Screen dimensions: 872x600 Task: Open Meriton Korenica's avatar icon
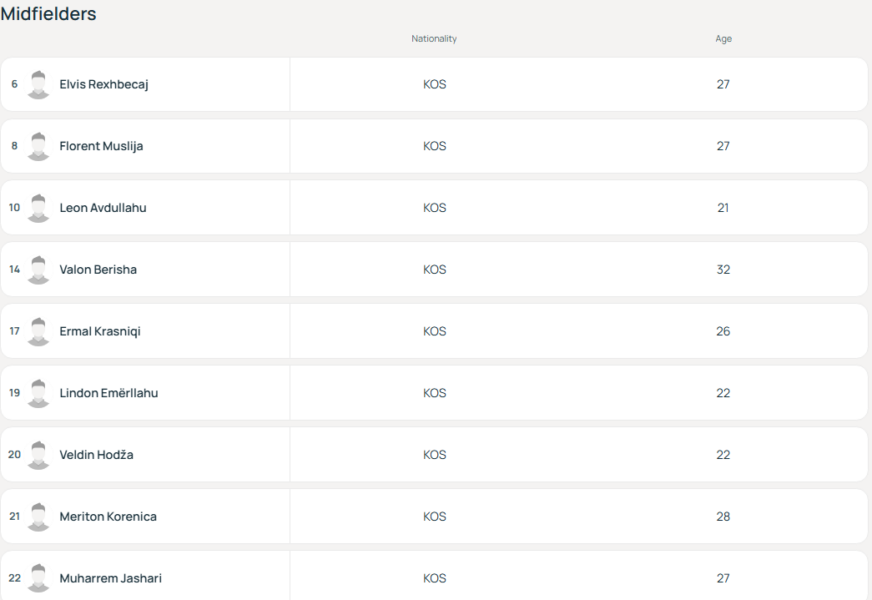pyautogui.click(x=38, y=517)
